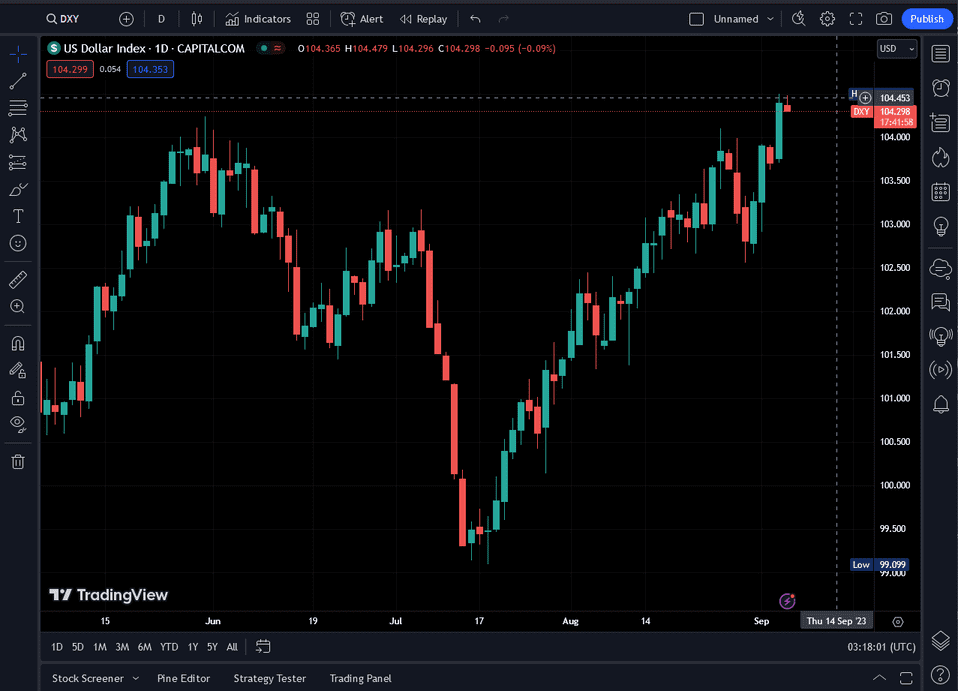Click the trash icon to remove drawings
The image size is (958, 691).
18,461
